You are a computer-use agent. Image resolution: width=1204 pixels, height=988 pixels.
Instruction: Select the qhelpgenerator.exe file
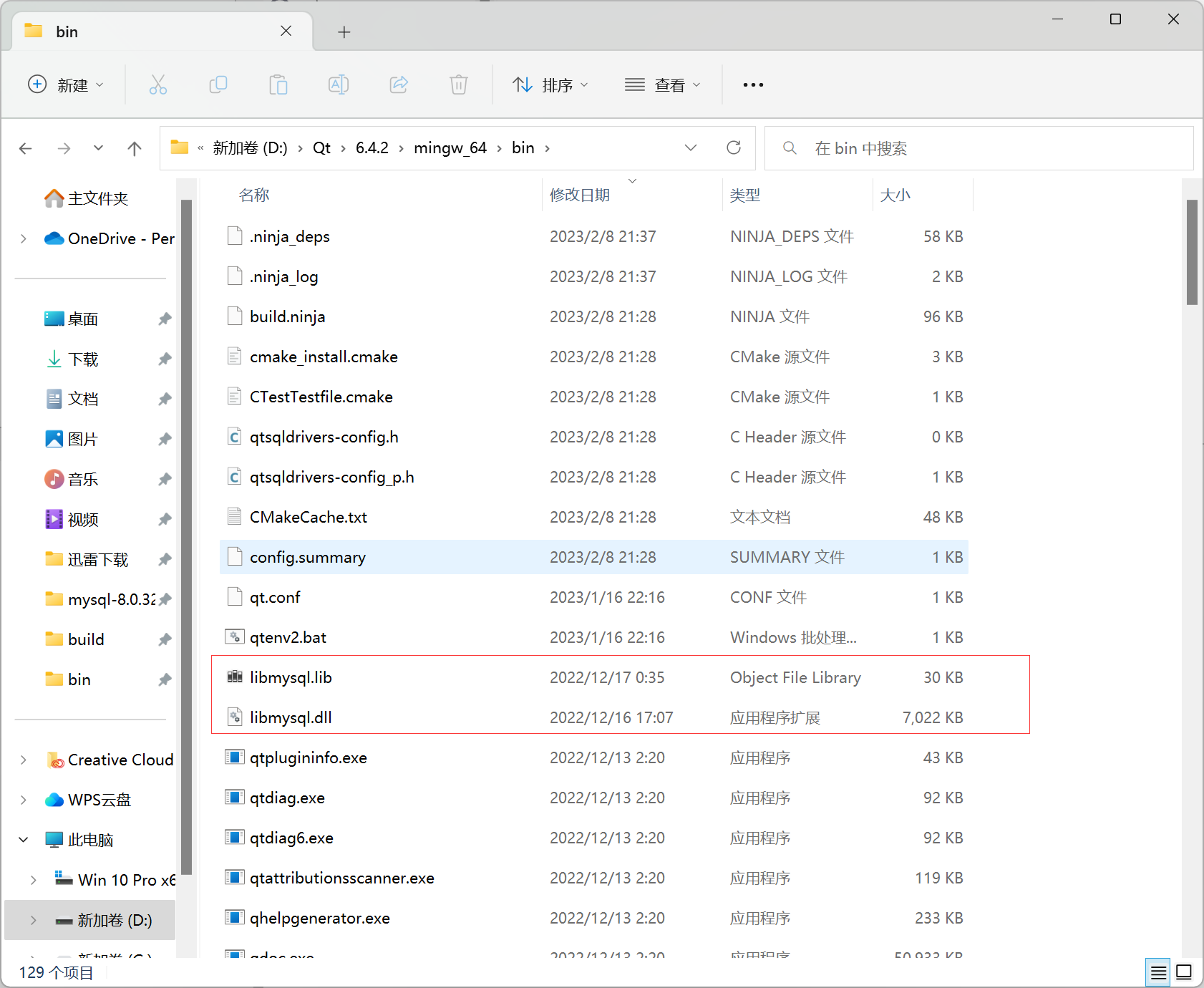594,918
